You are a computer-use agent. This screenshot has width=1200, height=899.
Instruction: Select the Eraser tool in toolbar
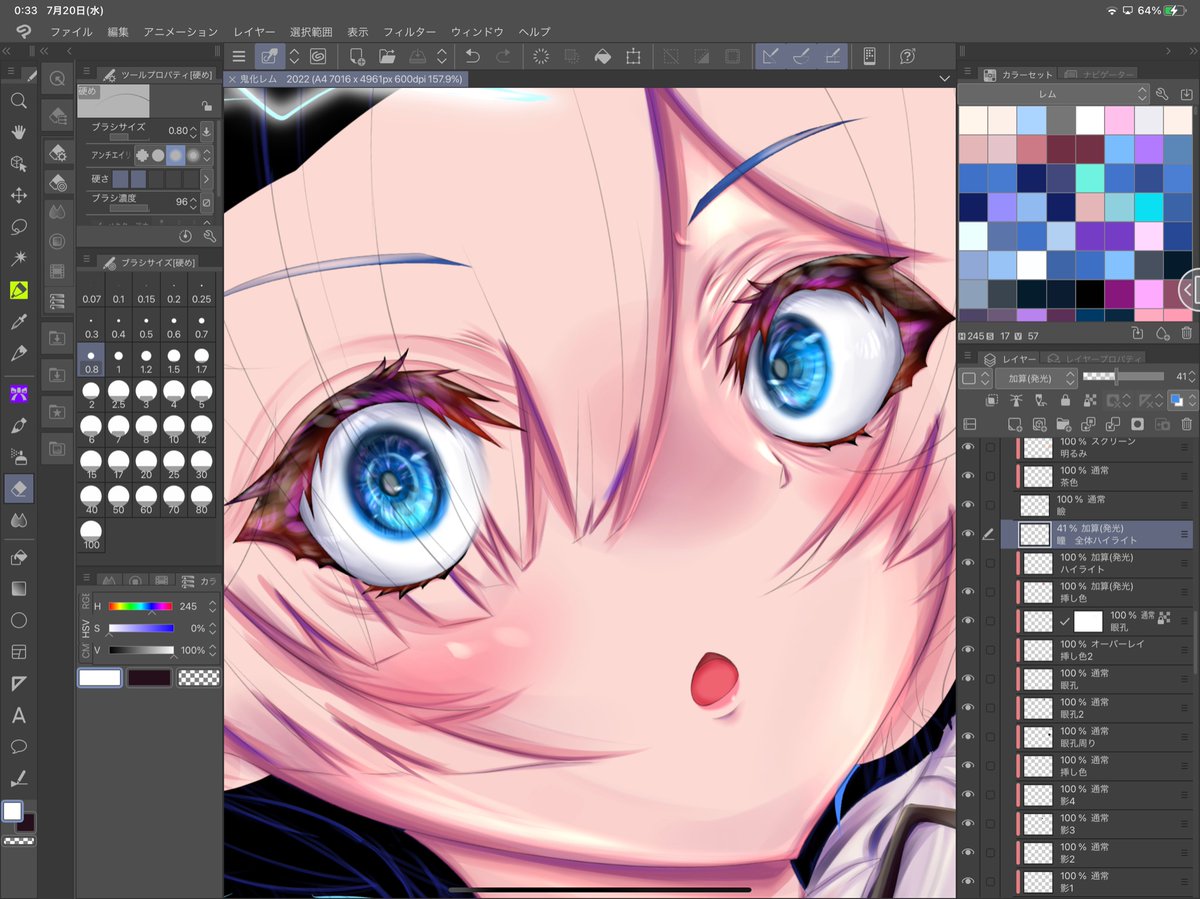click(18, 488)
